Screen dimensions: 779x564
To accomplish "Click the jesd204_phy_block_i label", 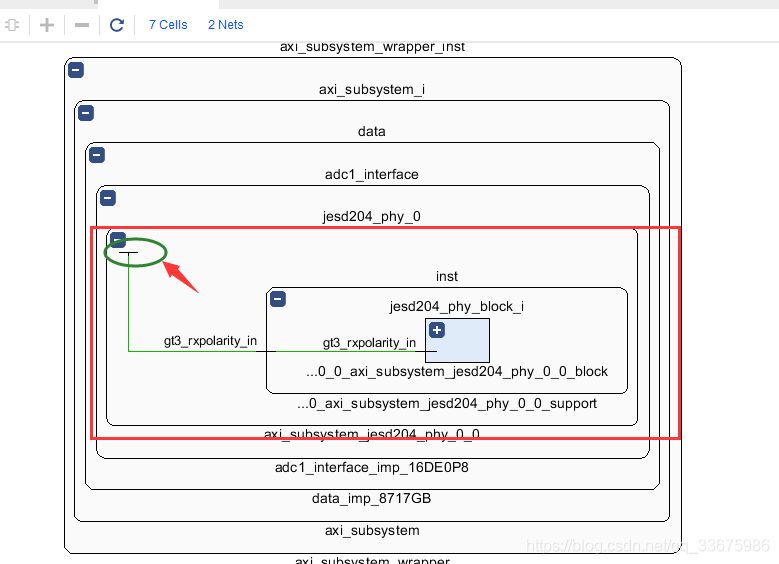I will [457, 307].
